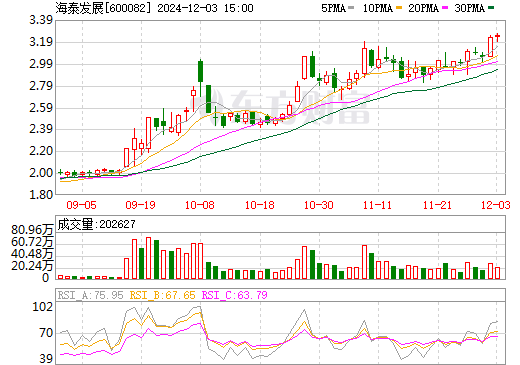Click the RSI_B:67.65 indicator label
The width and height of the screenshot is (520, 365).
[x=162, y=295]
